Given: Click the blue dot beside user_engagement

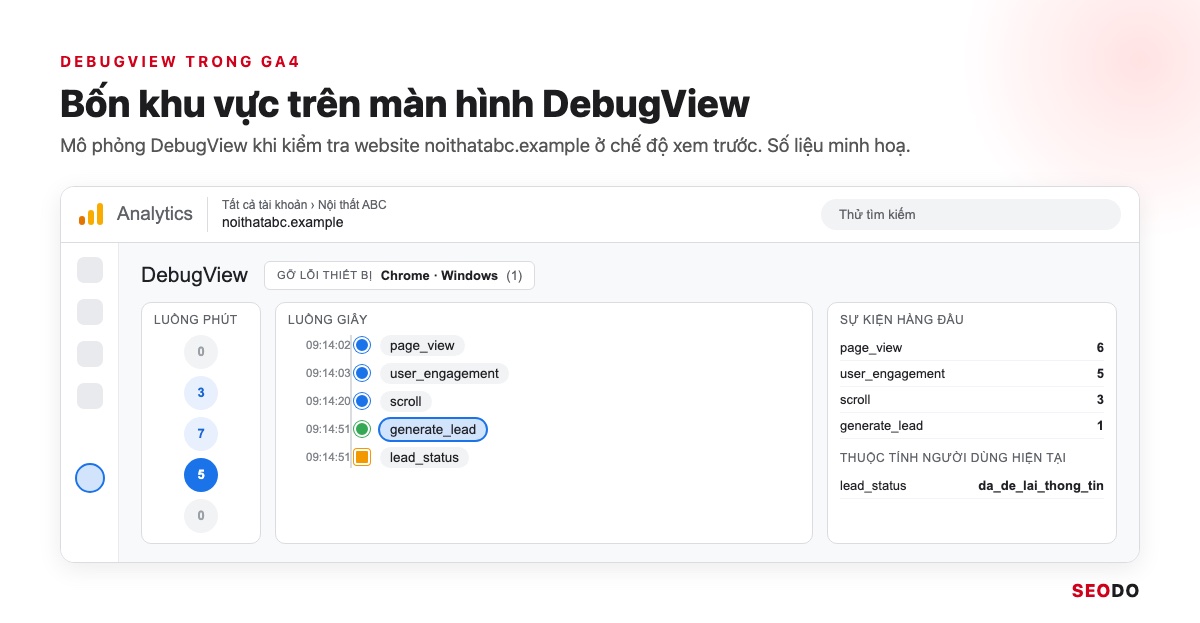Looking at the screenshot, I should tap(362, 373).
